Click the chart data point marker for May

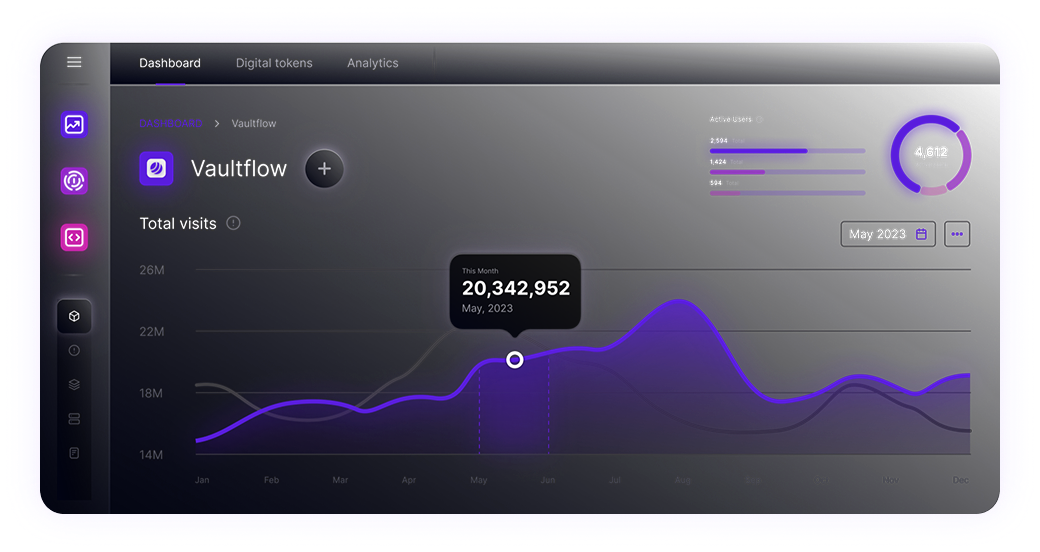tap(514, 359)
